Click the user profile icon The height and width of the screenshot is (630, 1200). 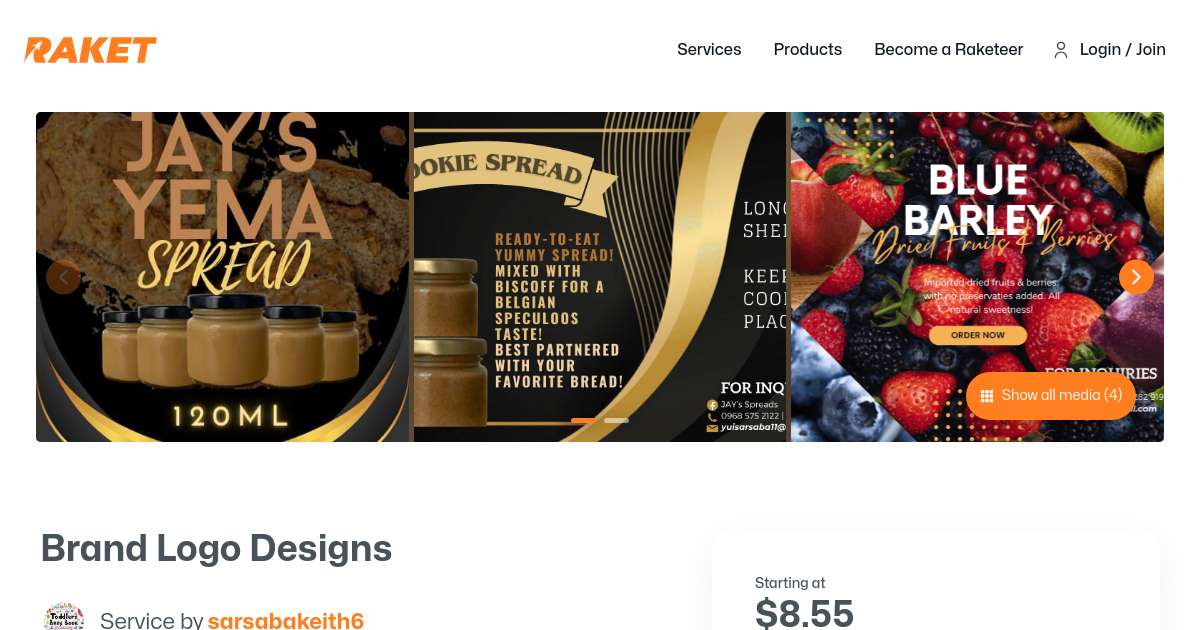(x=1061, y=50)
